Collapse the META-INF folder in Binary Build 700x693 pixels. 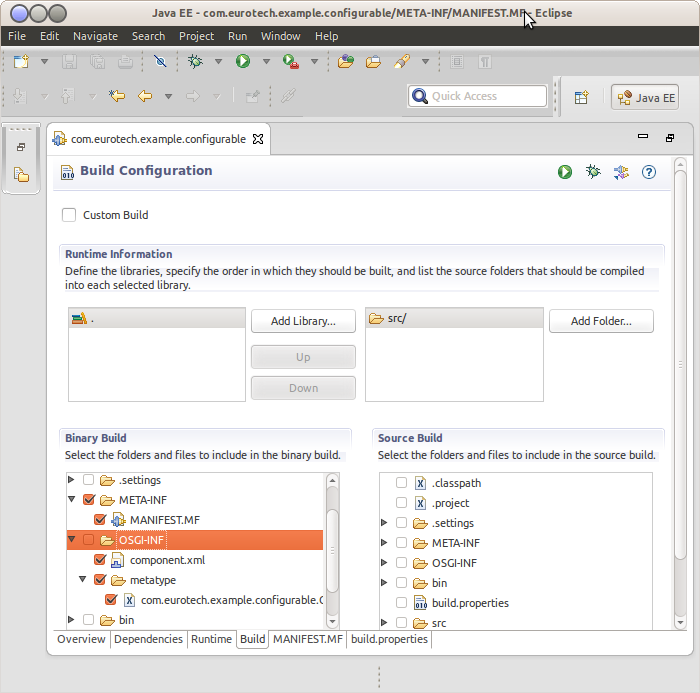tap(72, 500)
